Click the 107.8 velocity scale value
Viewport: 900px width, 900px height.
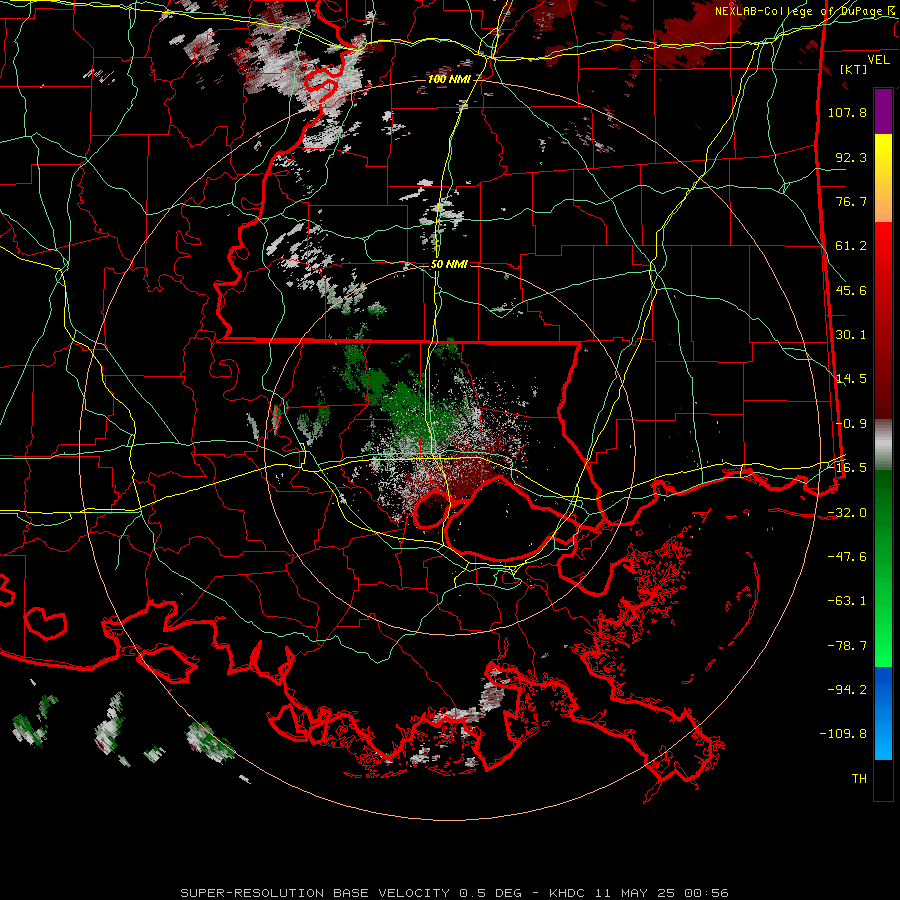(847, 112)
